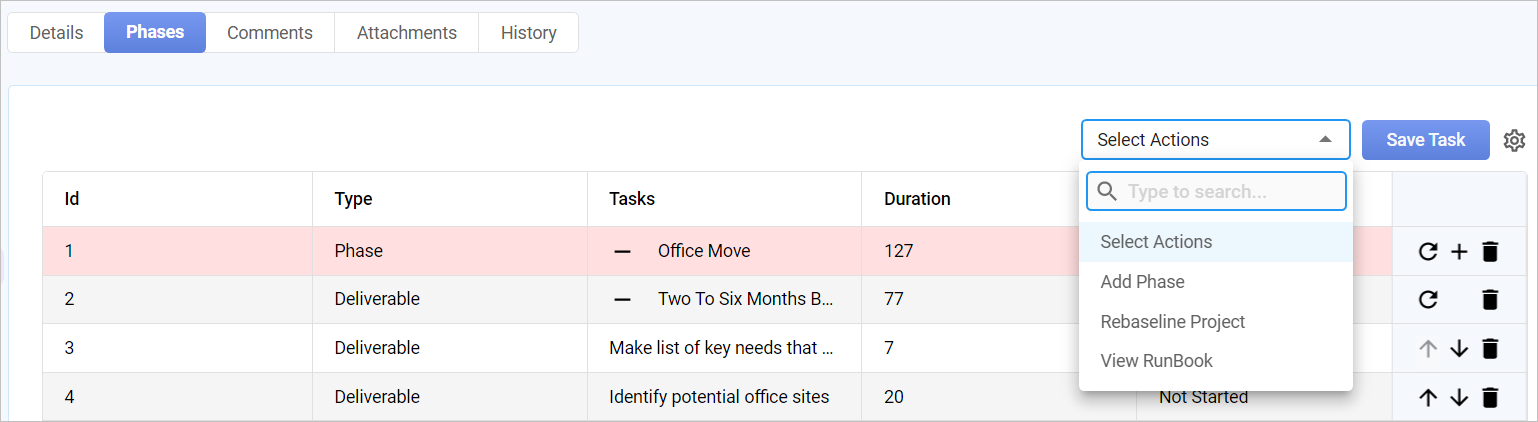Close the Select Actions dropdown
This screenshot has width=1538, height=422.
point(1325,140)
